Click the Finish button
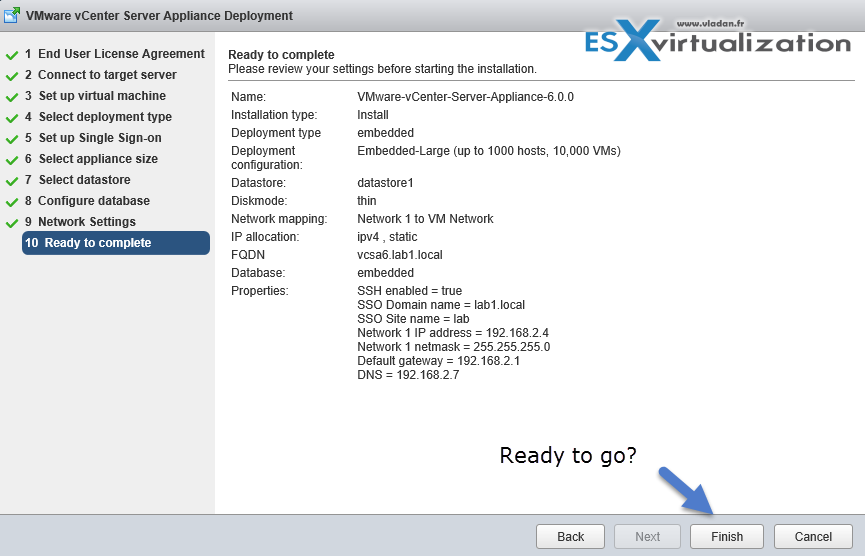This screenshot has height=556, width=865. (727, 536)
